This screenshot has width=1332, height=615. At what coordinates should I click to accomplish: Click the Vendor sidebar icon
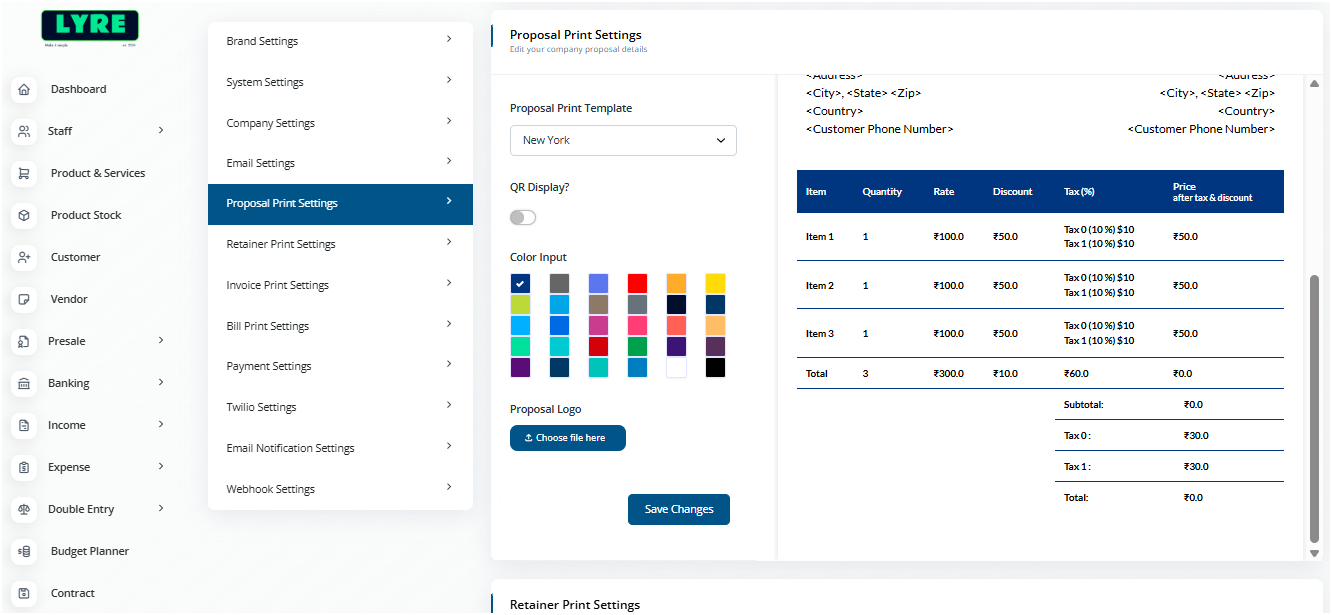24,299
